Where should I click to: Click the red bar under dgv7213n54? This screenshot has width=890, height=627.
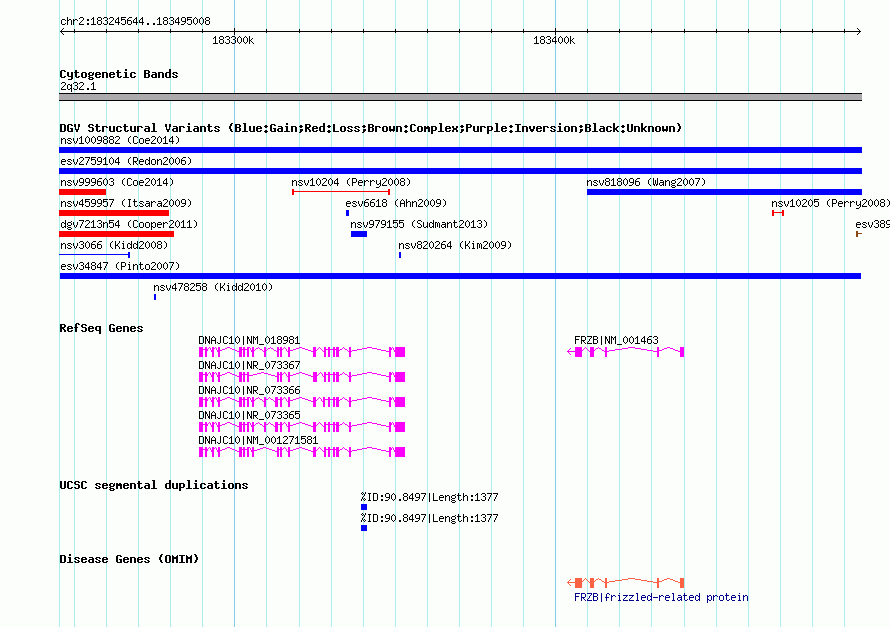[x=116, y=234]
